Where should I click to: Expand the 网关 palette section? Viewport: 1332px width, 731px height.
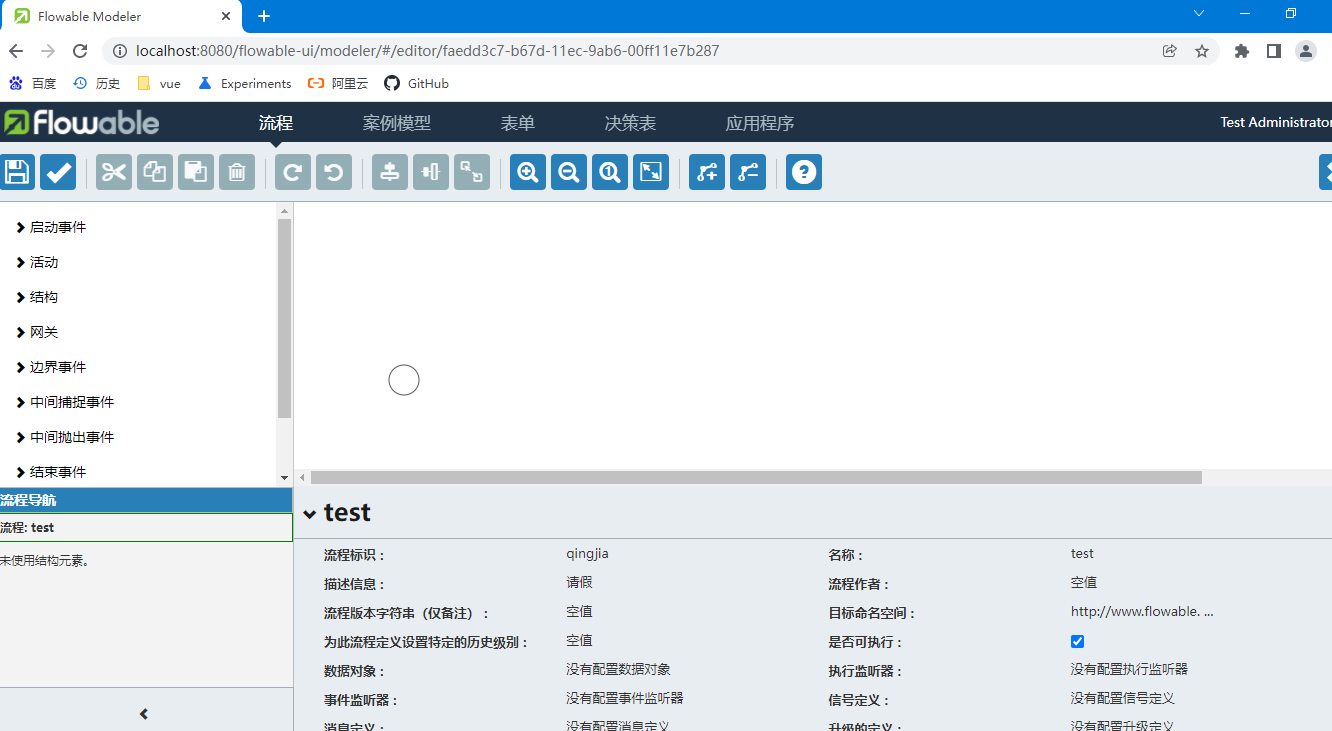[42, 332]
